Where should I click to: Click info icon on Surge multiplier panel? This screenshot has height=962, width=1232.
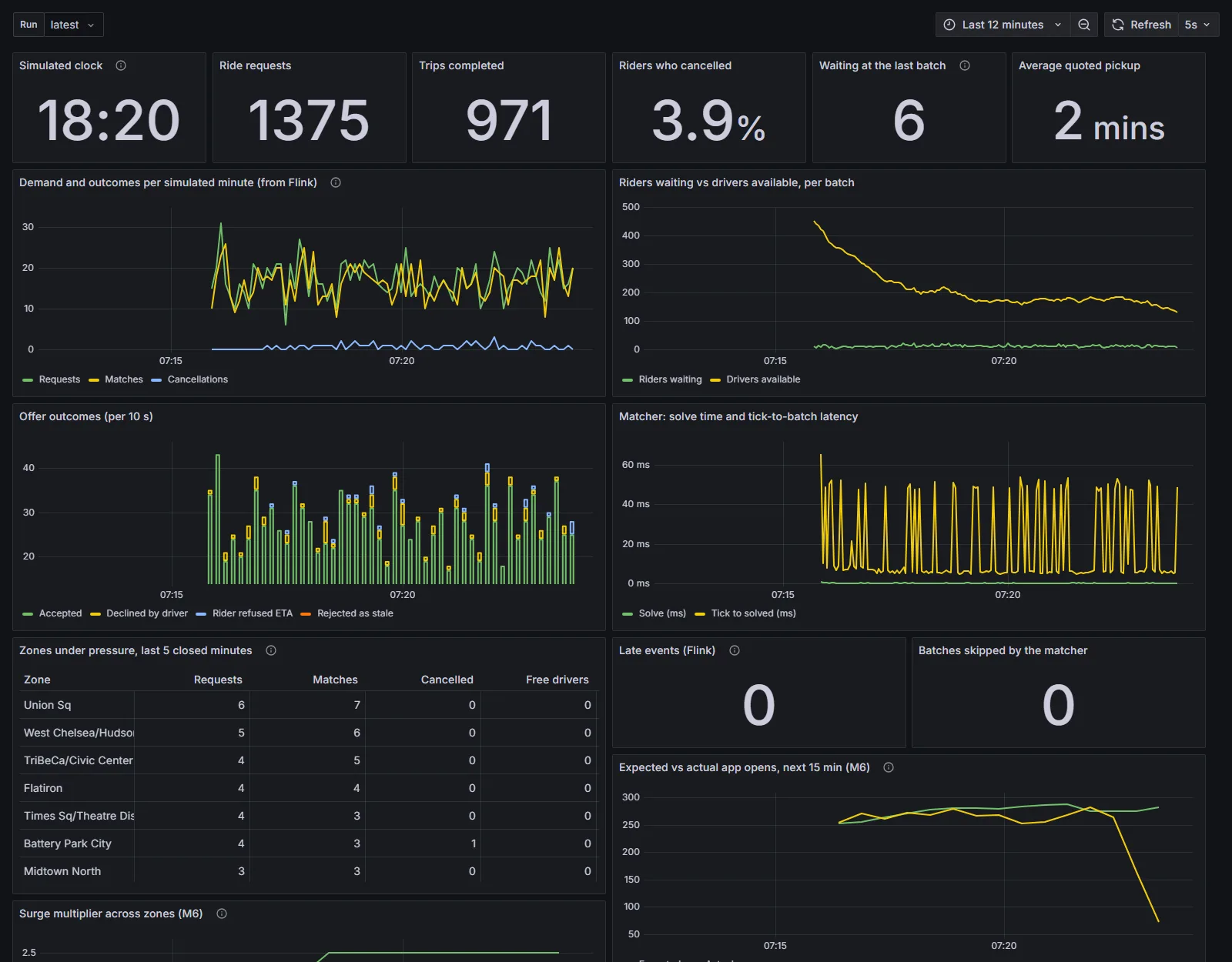click(x=222, y=914)
